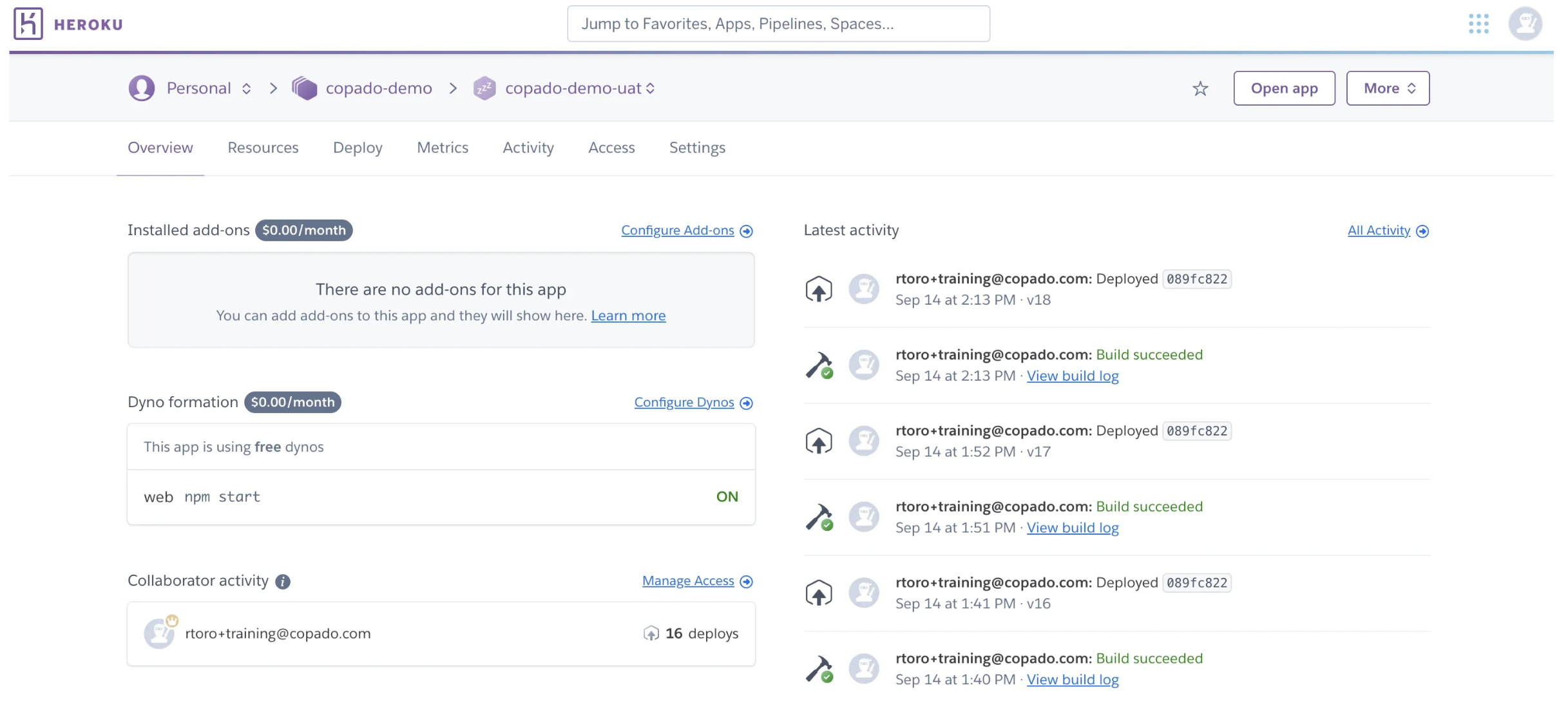Click the user avatar in top right
This screenshot has height=701, width=1568.
(1525, 23)
